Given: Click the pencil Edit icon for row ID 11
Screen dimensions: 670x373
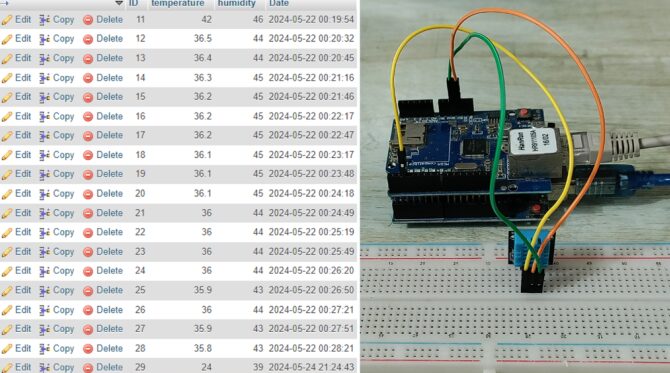Looking at the screenshot, I should coord(7,20).
